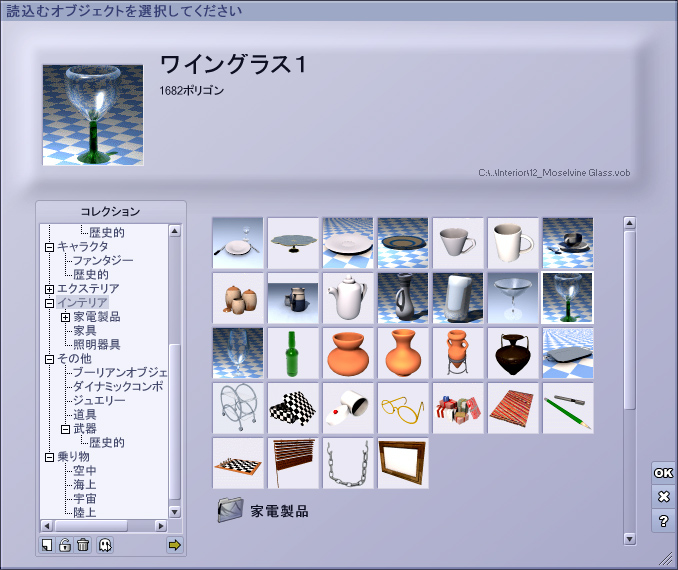The image size is (678, 570).
Task: Click the tree's scroll down arrow
Action: click(x=175, y=512)
